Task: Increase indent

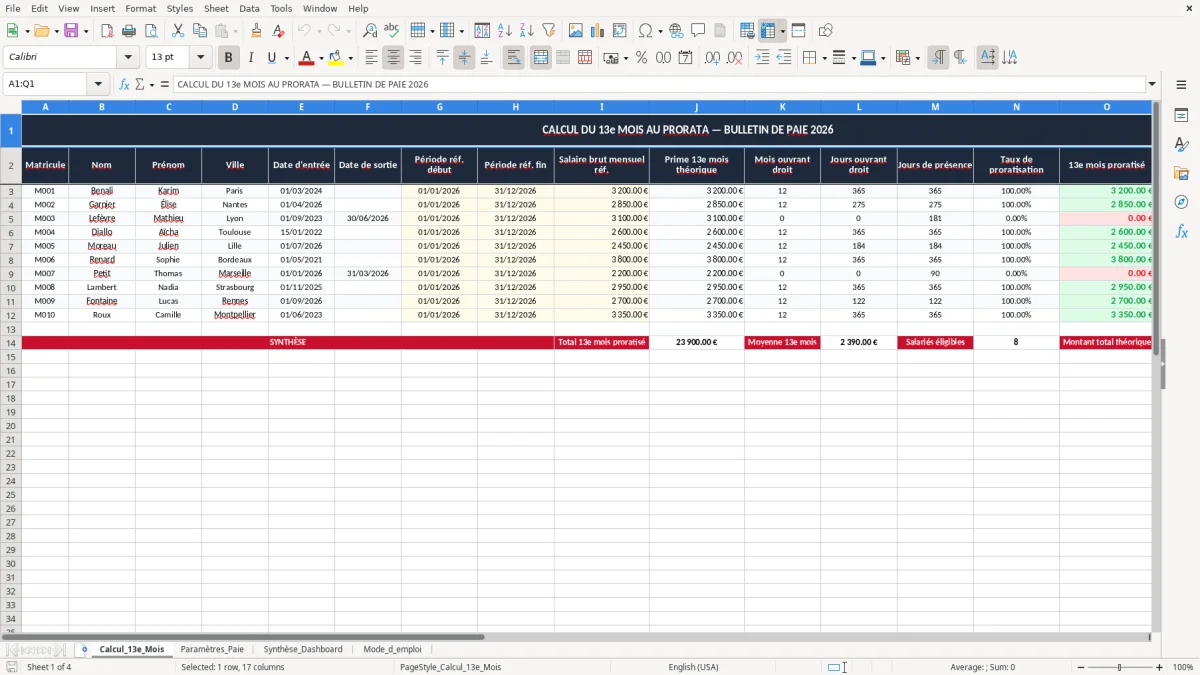Action: click(x=762, y=58)
